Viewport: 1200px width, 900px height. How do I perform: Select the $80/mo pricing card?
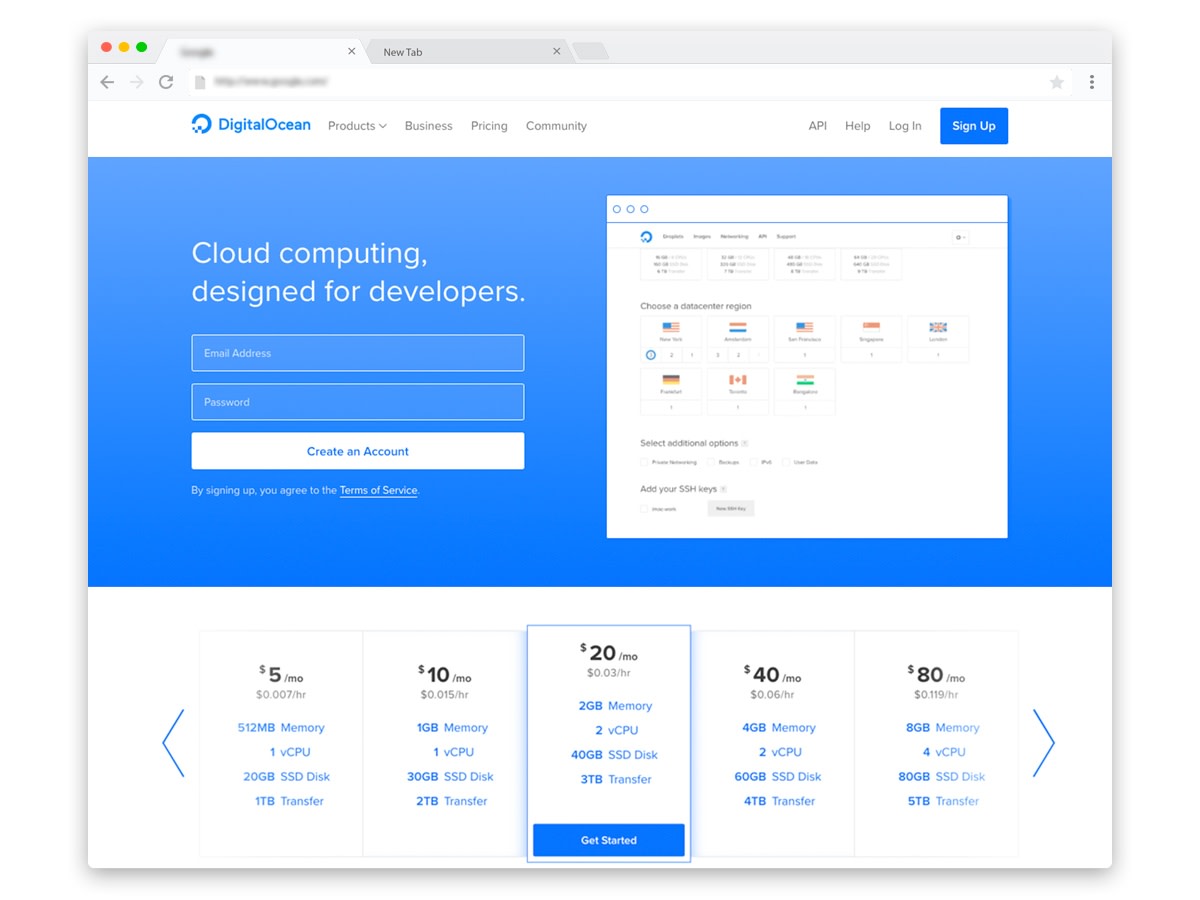[x=936, y=743]
